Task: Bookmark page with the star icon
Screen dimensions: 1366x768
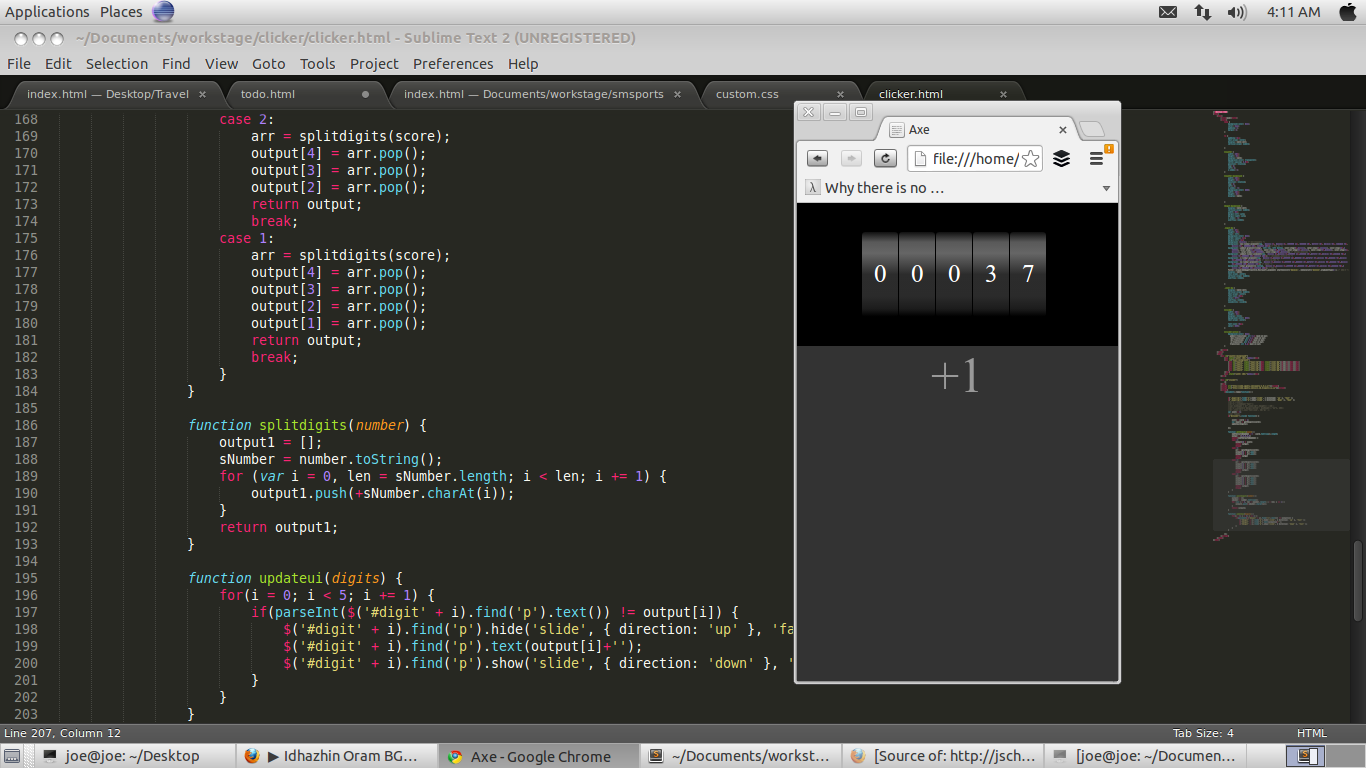Action: (x=1030, y=159)
